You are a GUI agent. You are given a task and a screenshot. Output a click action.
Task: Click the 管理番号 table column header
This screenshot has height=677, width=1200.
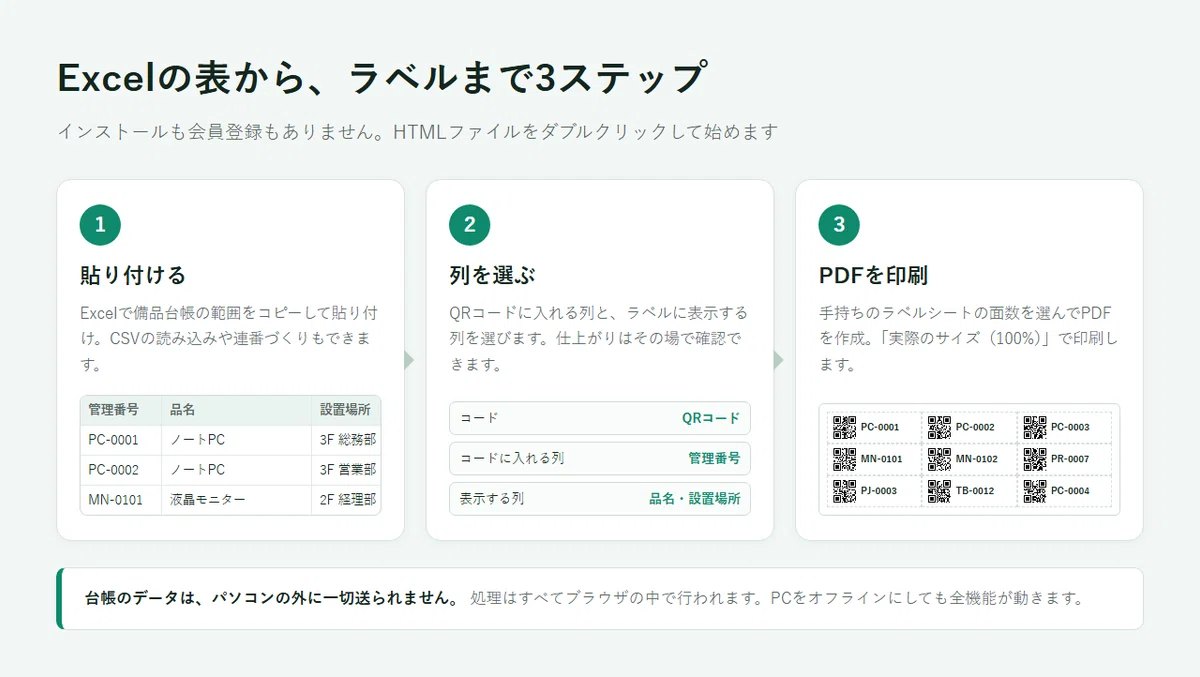click(121, 410)
